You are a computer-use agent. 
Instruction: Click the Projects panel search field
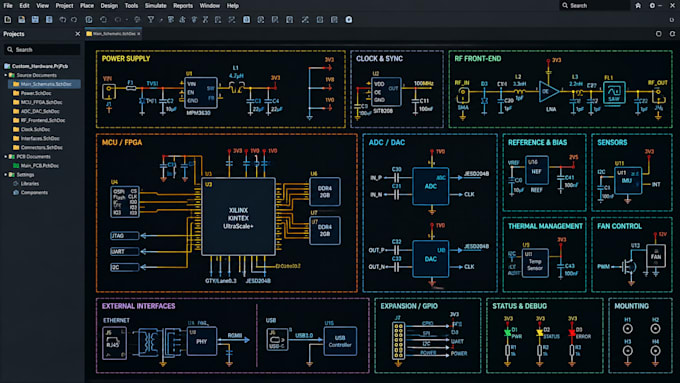click(42, 49)
